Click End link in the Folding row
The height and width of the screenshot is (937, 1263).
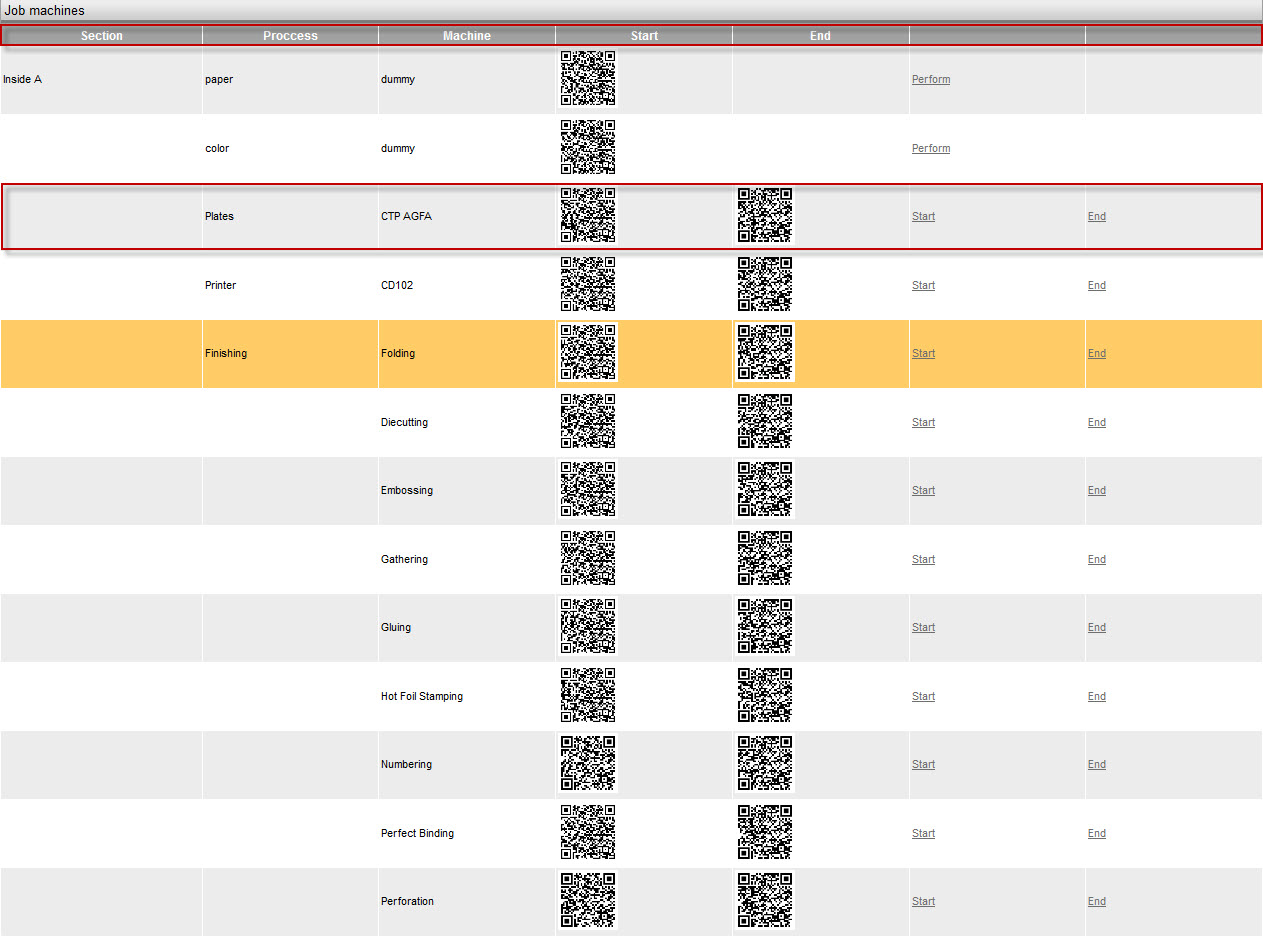[1097, 353]
